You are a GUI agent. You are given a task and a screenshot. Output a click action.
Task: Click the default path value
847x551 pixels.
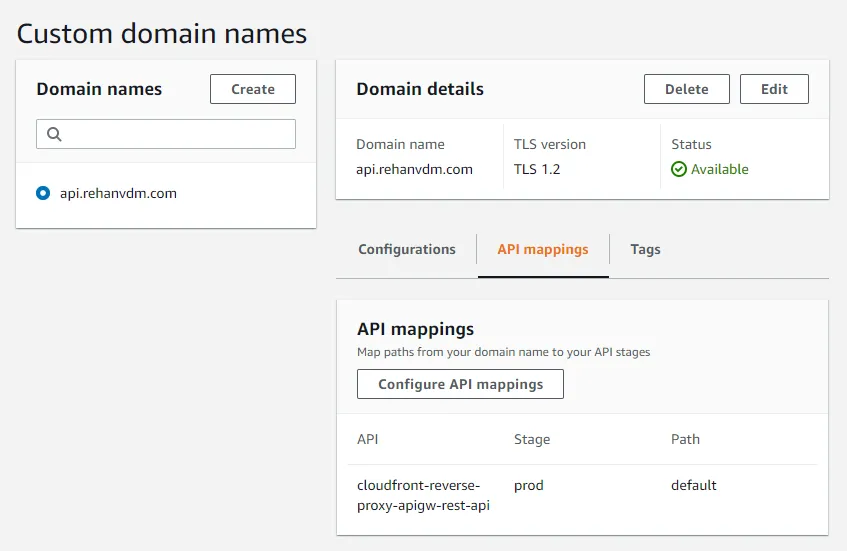coord(694,485)
